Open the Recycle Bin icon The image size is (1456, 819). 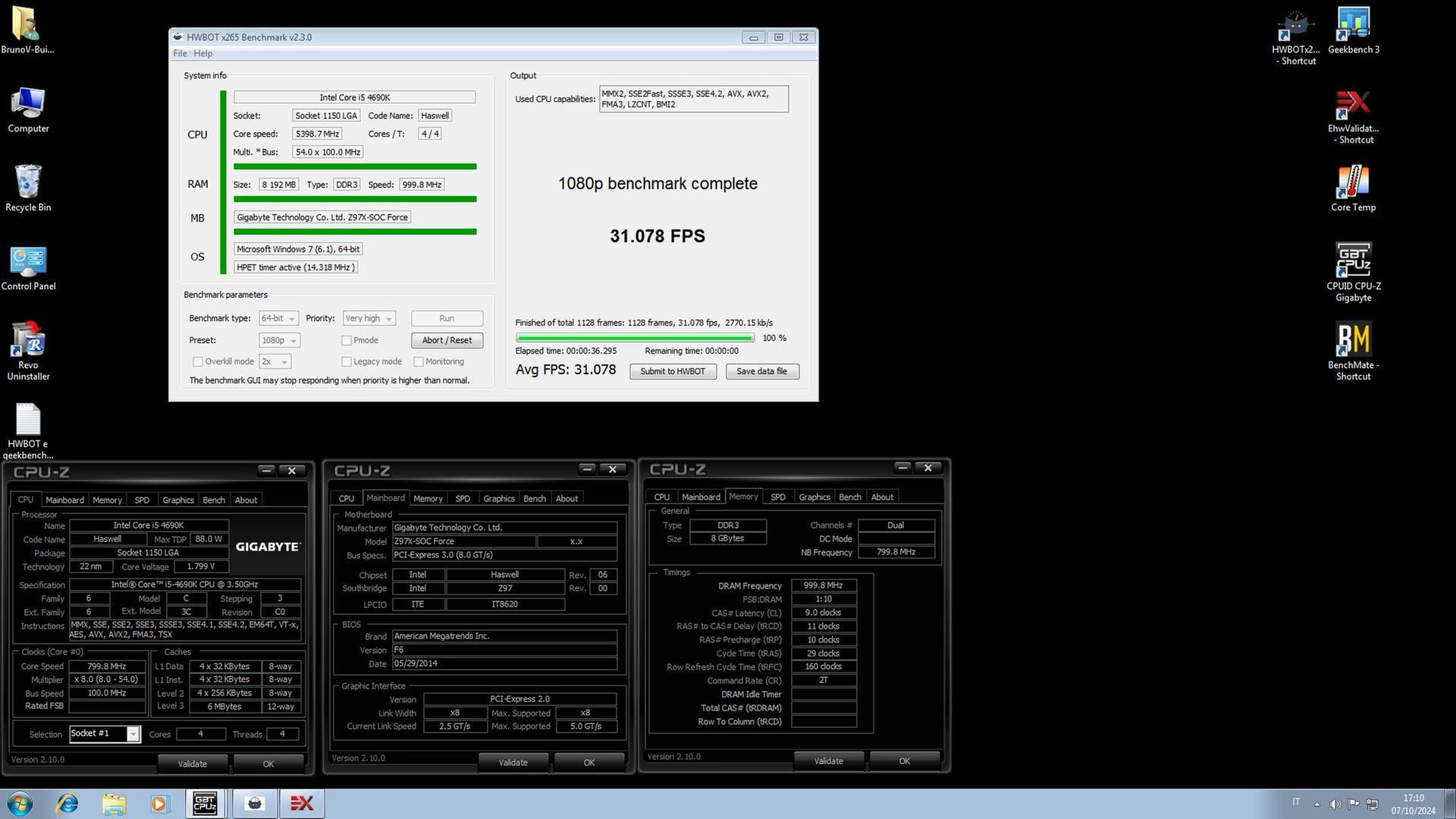click(28, 189)
